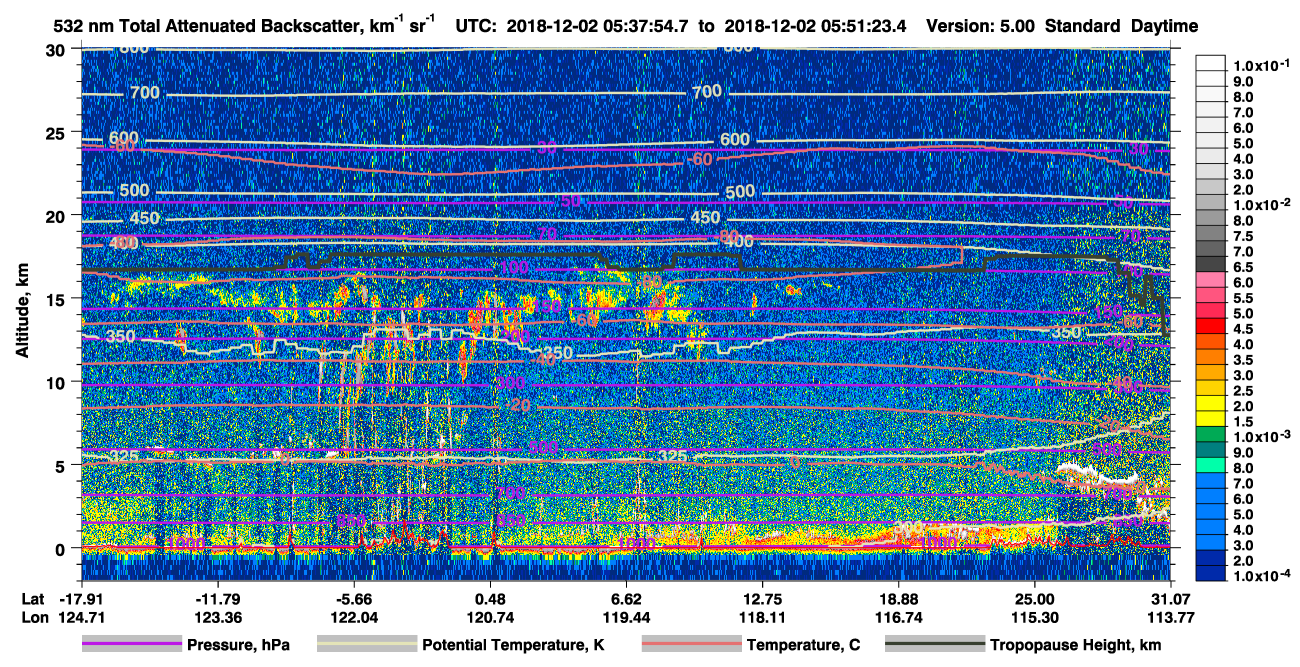Click the pale Potential Temperature legend line sample
The height and width of the screenshot is (667, 1300).
coord(366,645)
